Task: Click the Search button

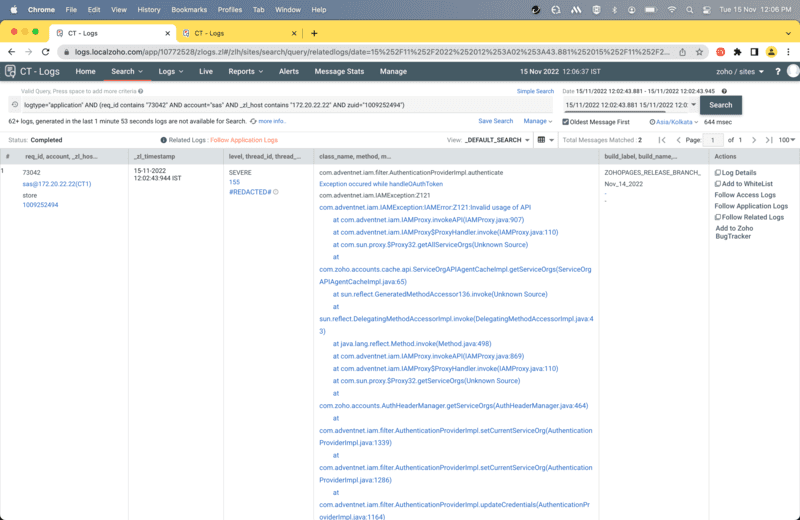Action: [720, 105]
